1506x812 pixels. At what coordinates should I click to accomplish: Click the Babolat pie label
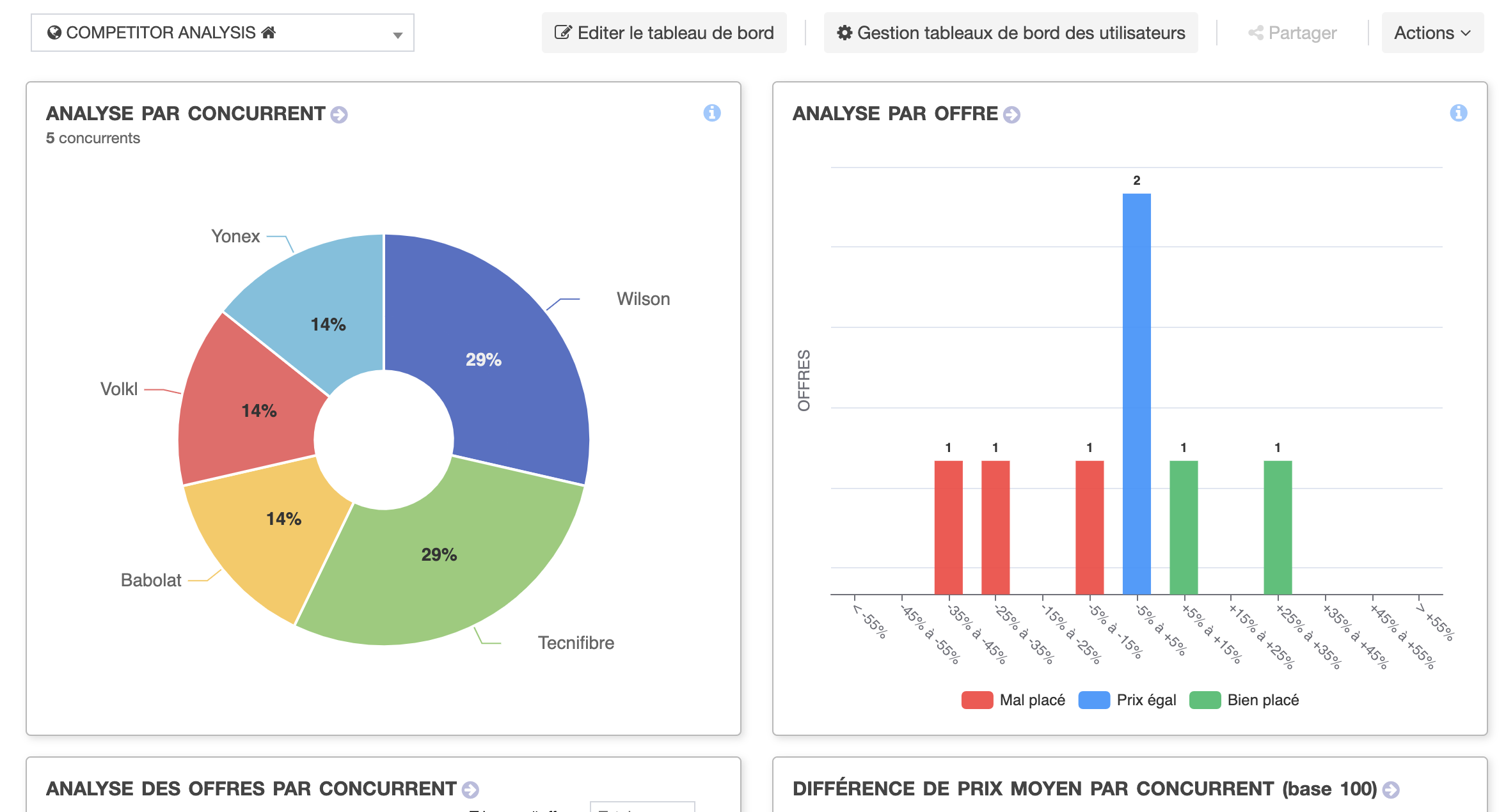pyautogui.click(x=151, y=580)
